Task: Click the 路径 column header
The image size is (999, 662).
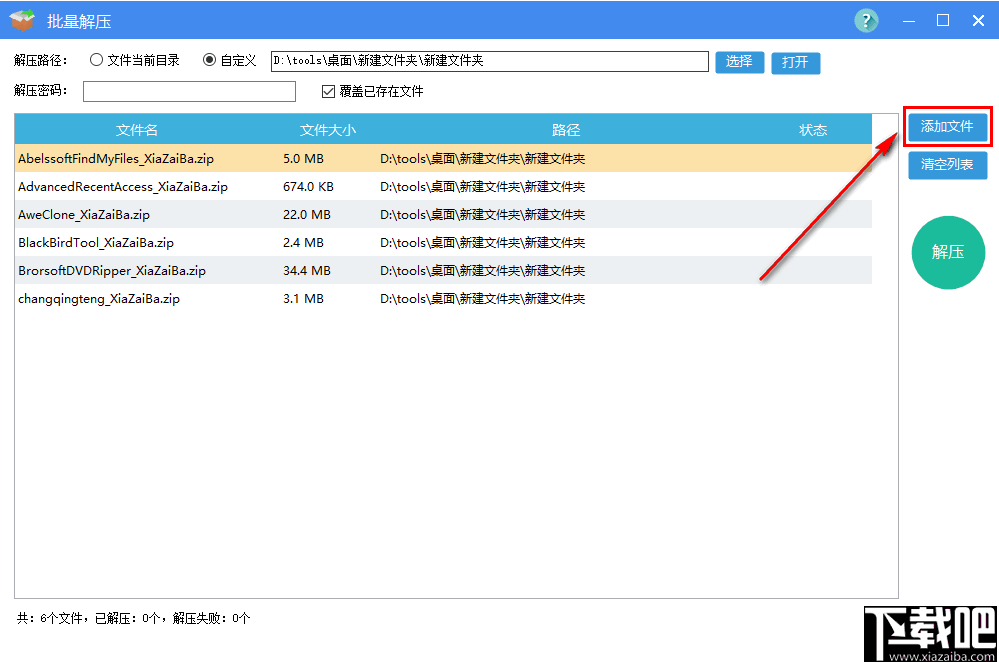Action: click(566, 130)
